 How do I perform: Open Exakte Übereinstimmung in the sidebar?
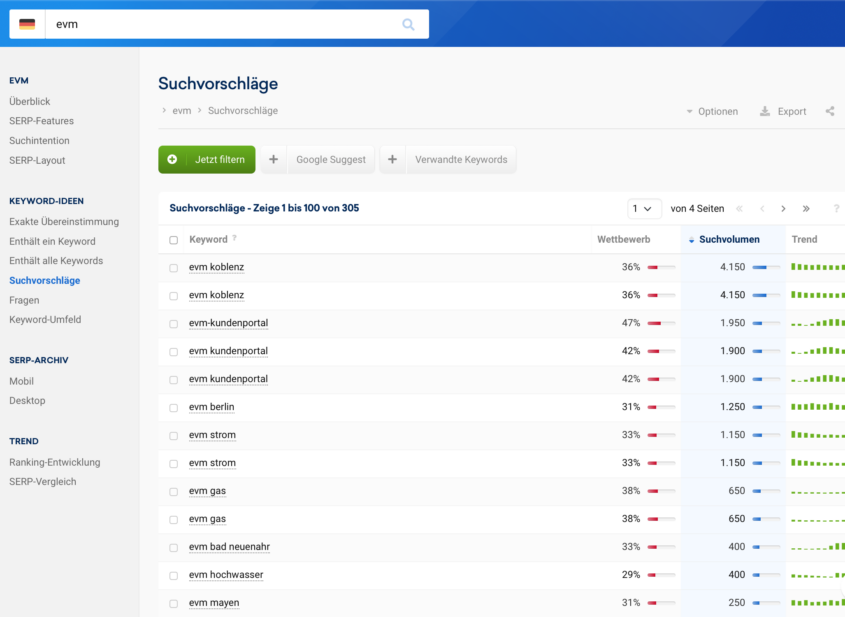click(64, 221)
